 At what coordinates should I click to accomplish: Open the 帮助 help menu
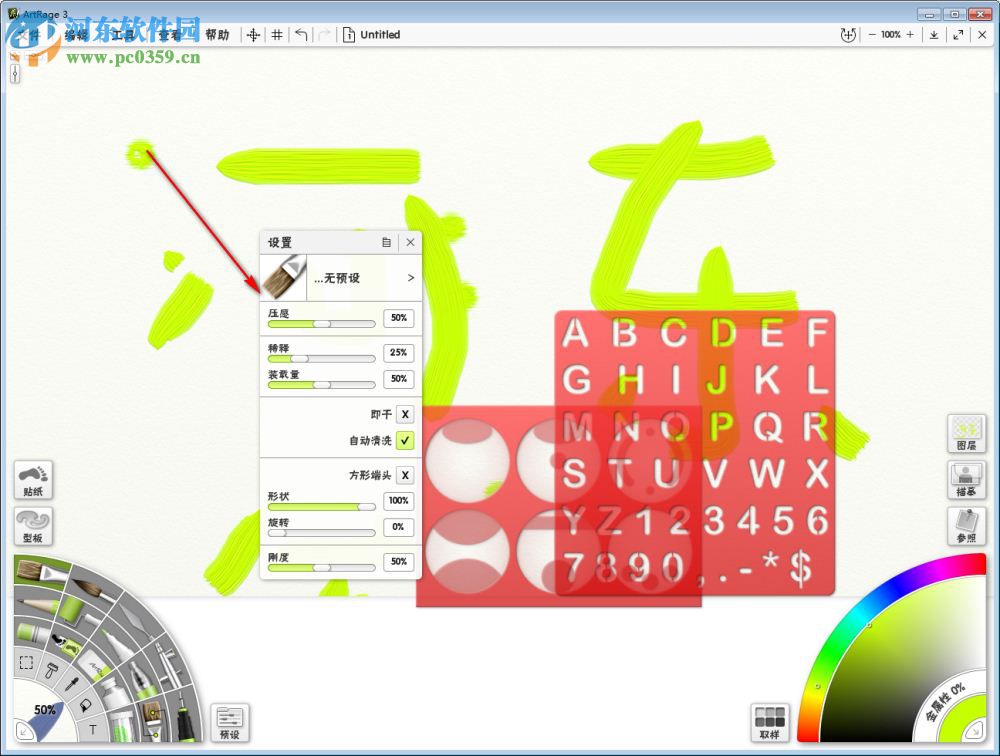219,34
